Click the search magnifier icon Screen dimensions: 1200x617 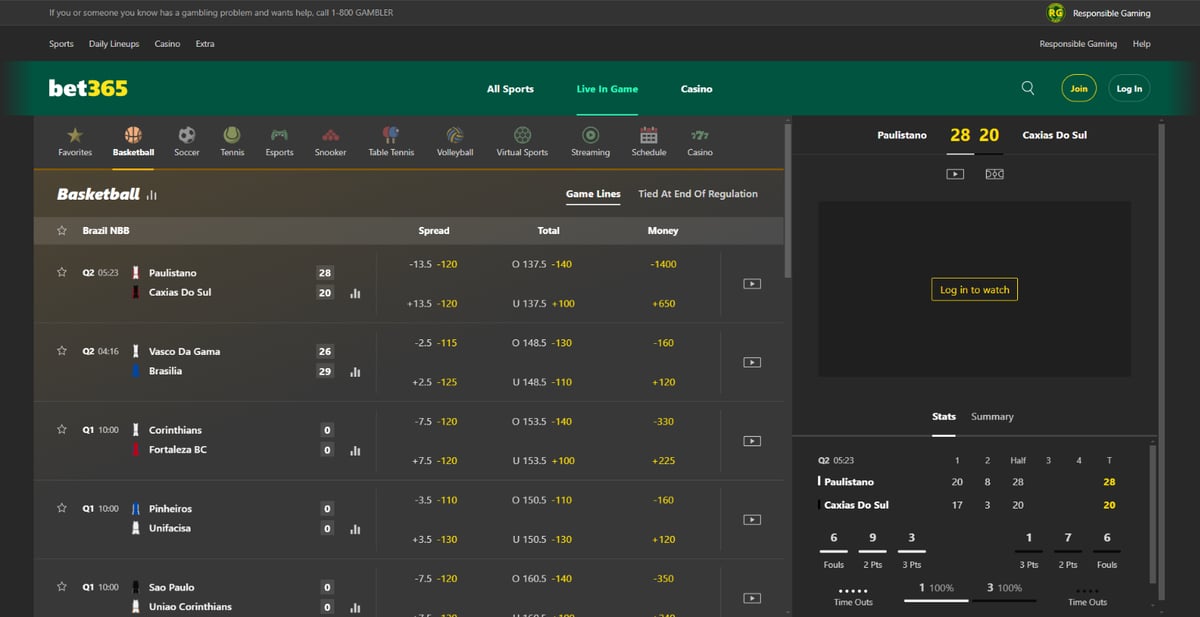pos(1028,88)
